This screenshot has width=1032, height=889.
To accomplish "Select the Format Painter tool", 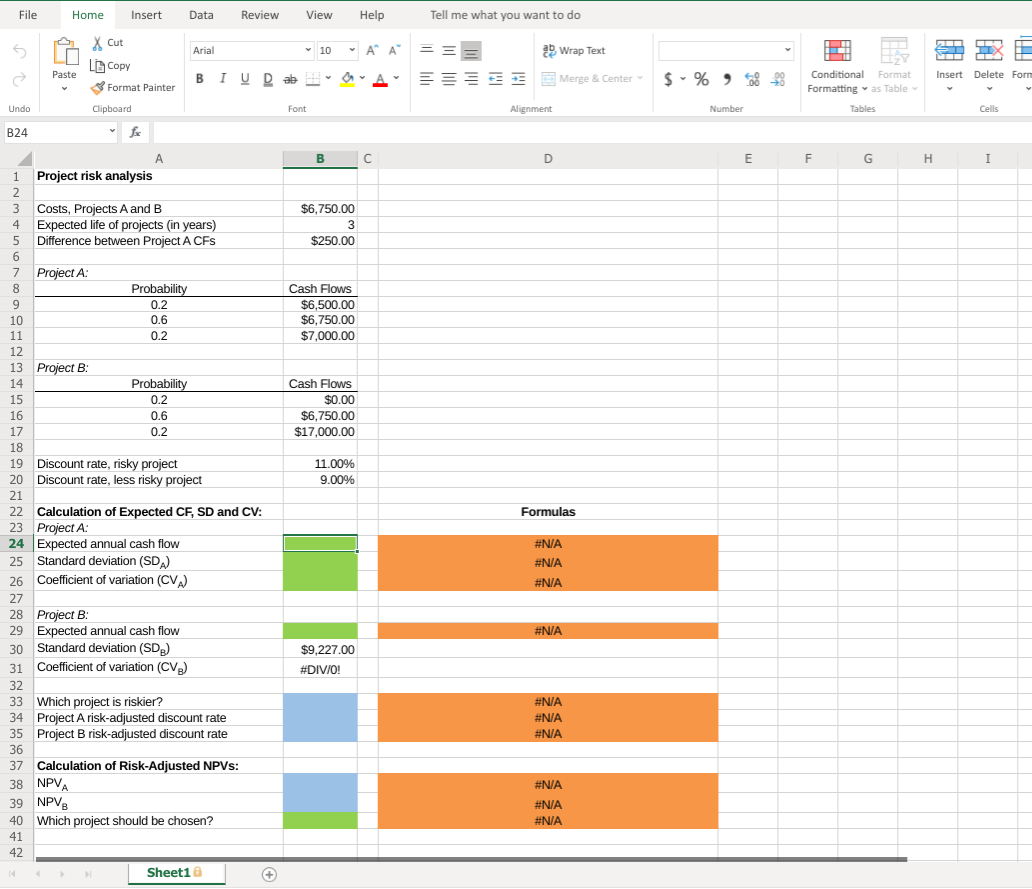I will [133, 87].
